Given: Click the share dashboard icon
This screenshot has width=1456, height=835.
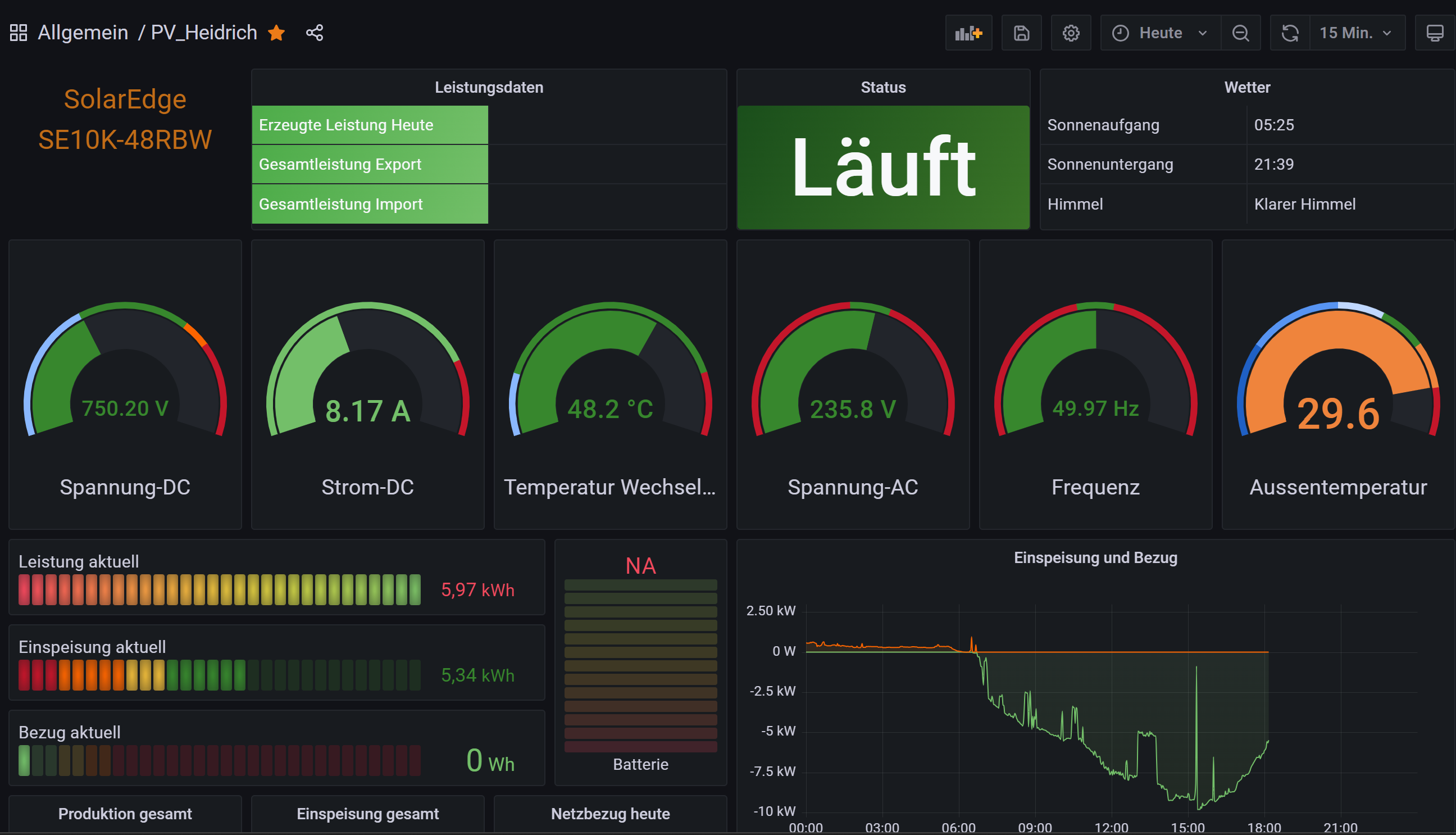Looking at the screenshot, I should pos(314,33).
